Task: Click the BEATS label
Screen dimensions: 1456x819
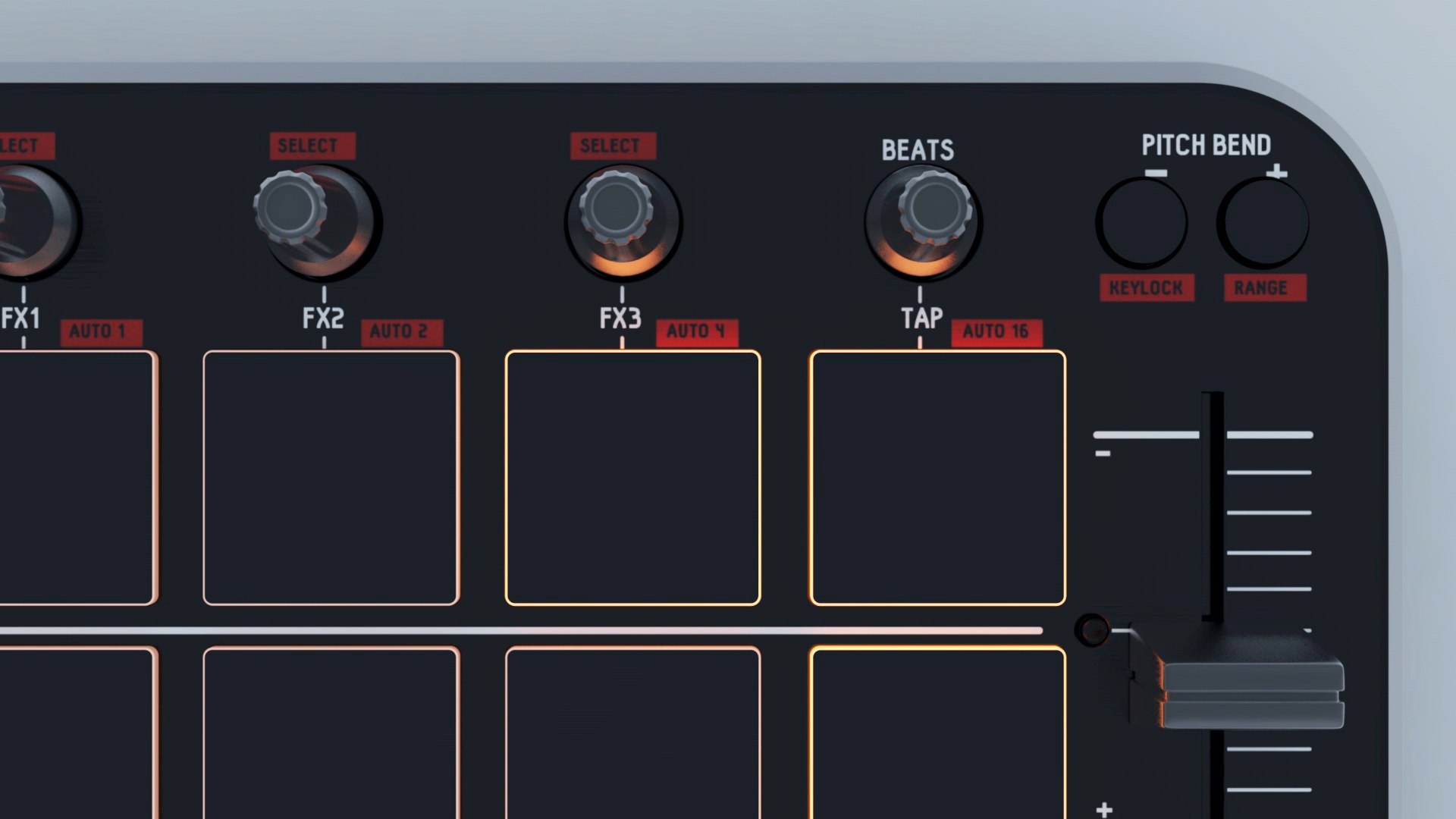Action: [x=918, y=150]
